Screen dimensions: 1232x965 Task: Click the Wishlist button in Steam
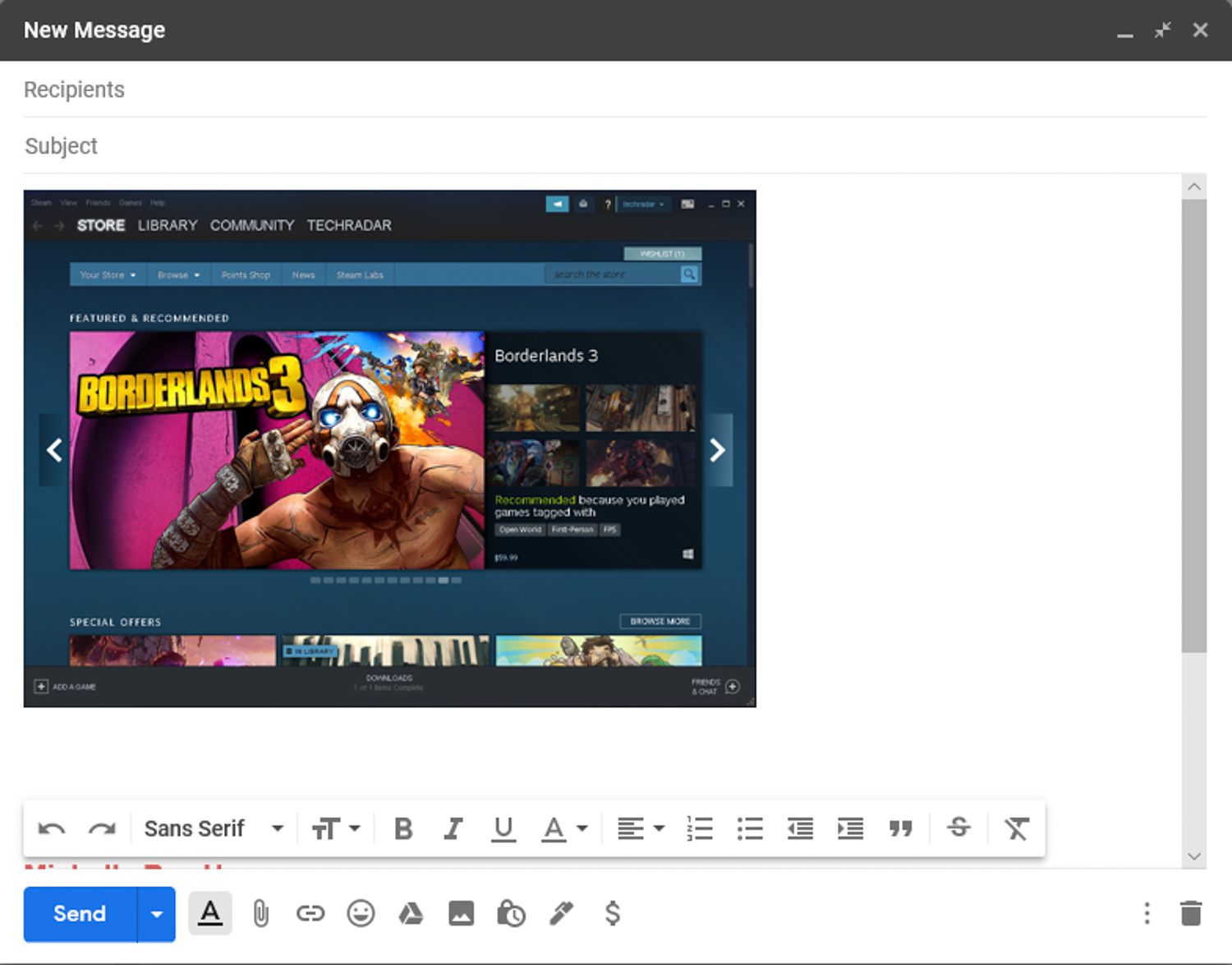click(x=662, y=254)
